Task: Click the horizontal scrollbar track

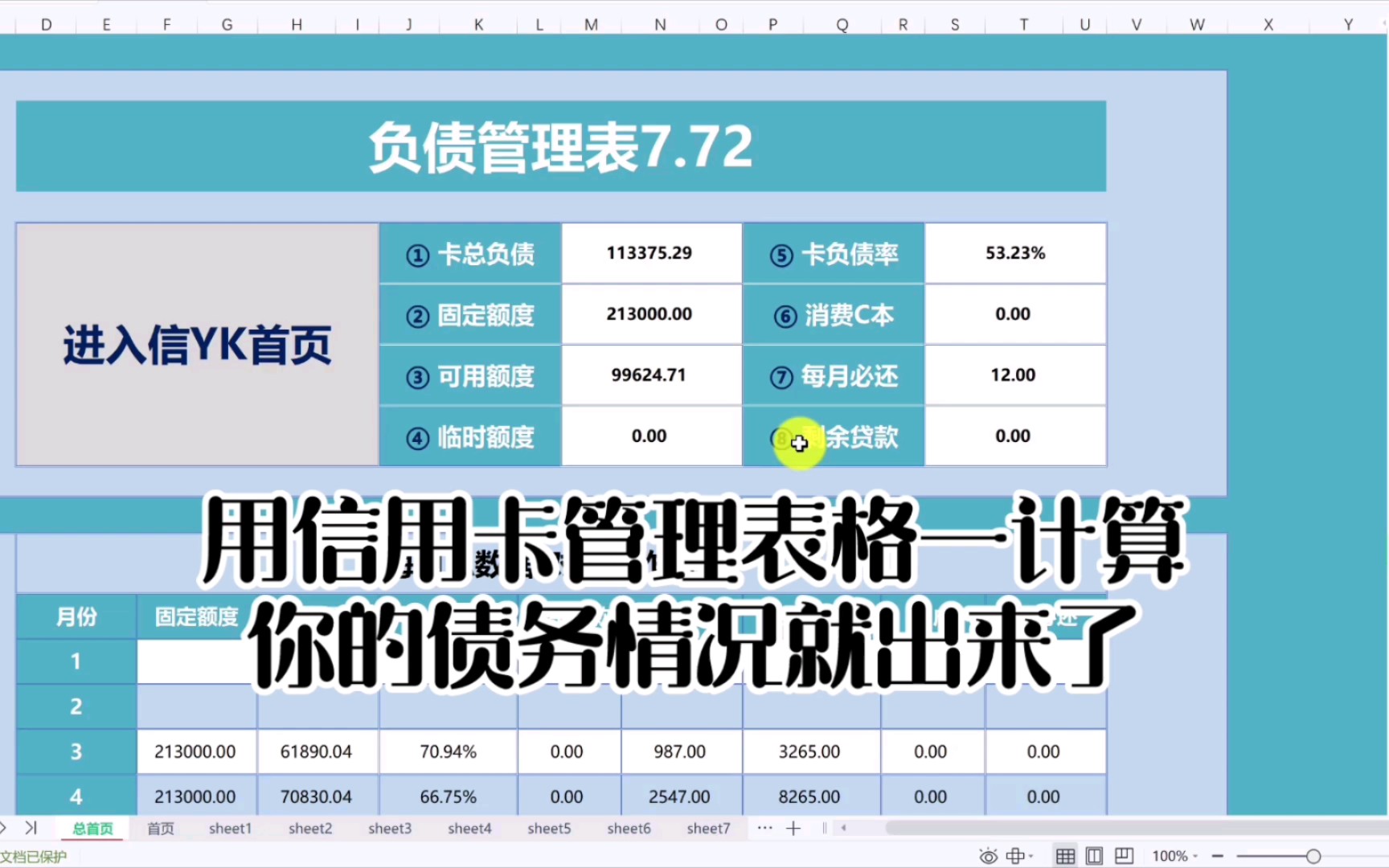Action: click(1135, 828)
